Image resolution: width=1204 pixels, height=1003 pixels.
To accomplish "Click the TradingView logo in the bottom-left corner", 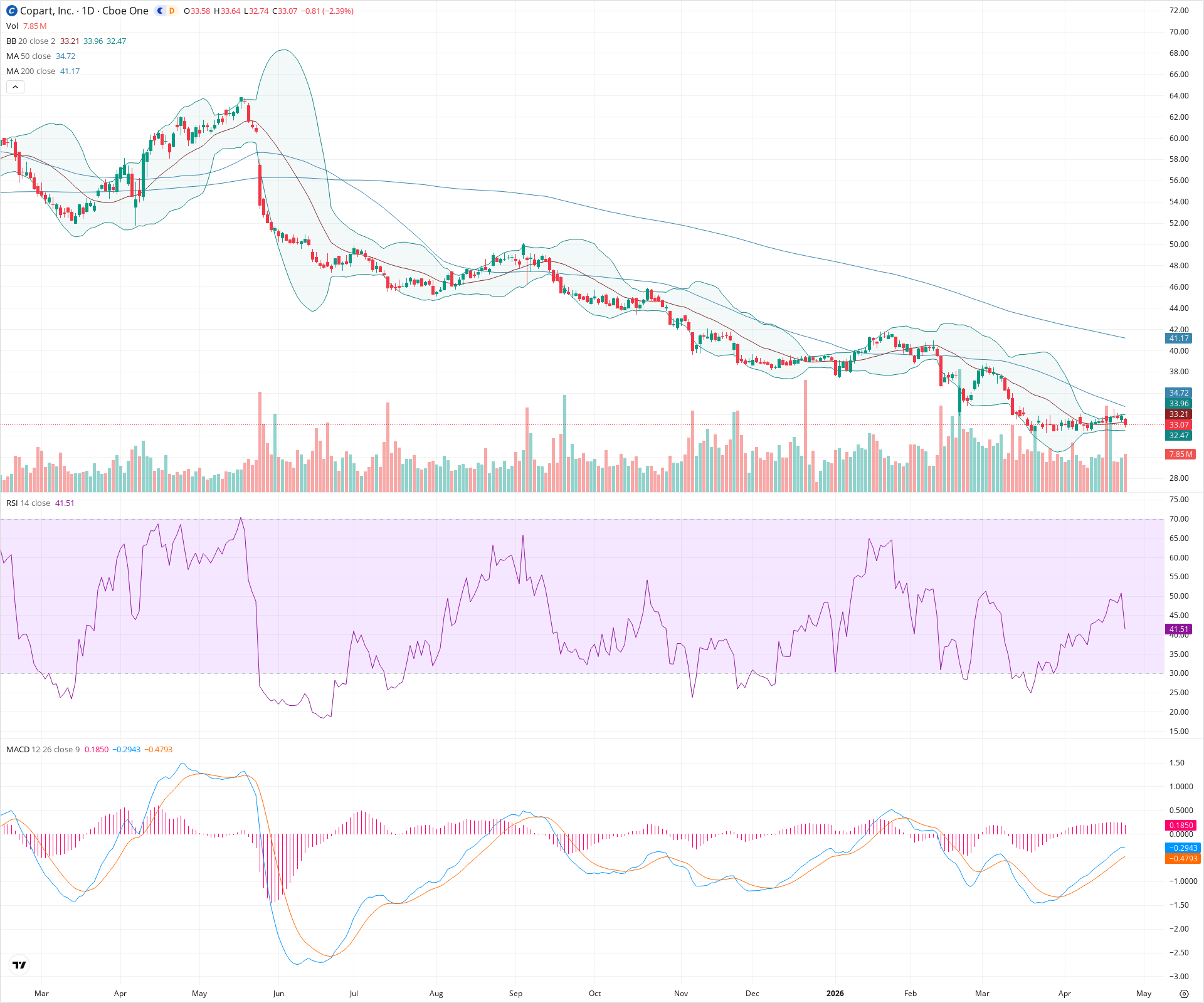I will pos(19,965).
